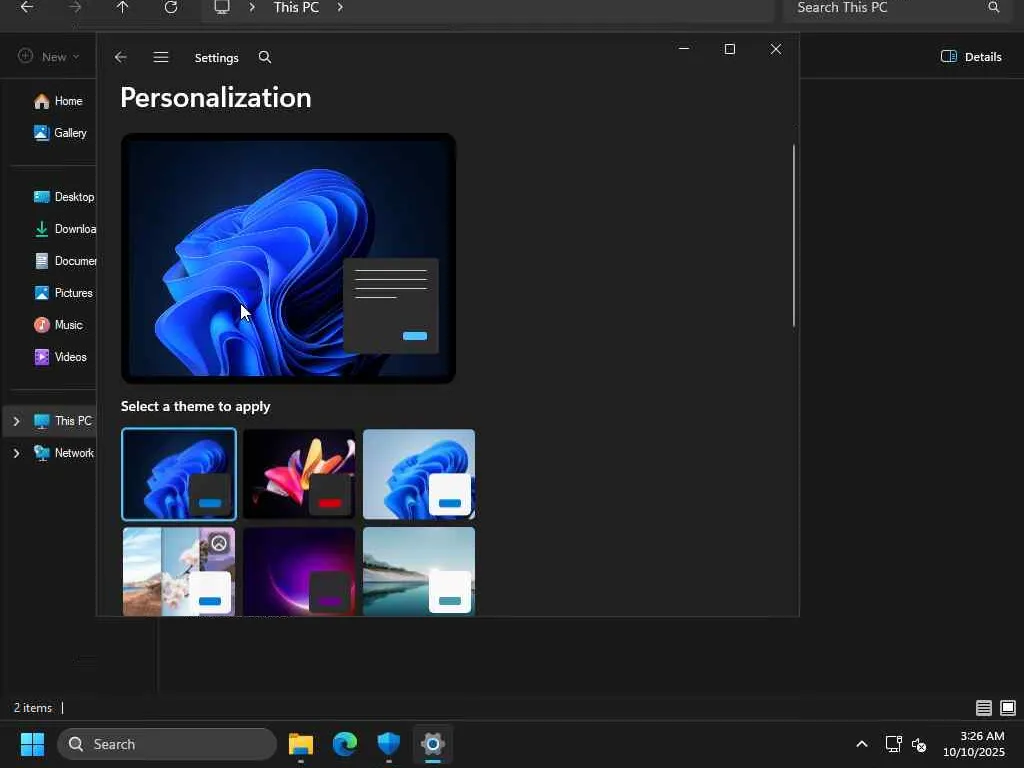Toggle the Details pane in Explorer

coord(971,57)
